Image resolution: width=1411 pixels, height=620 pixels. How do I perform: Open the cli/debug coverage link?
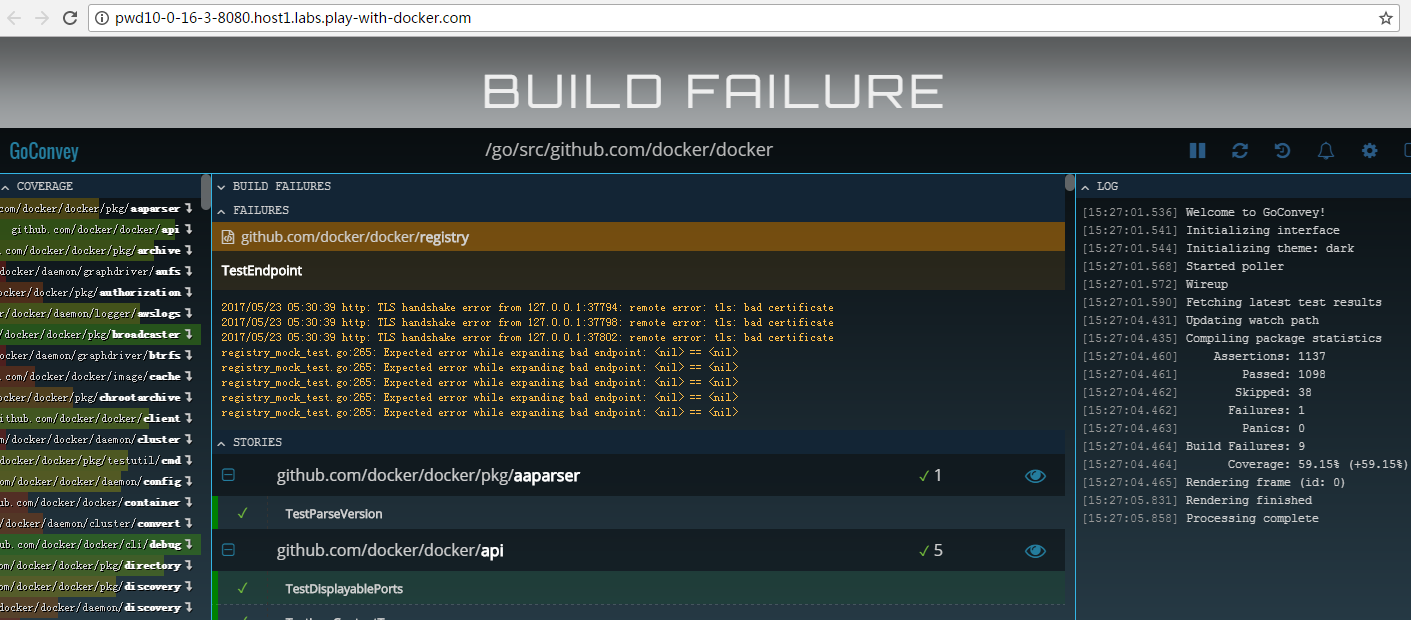point(90,545)
